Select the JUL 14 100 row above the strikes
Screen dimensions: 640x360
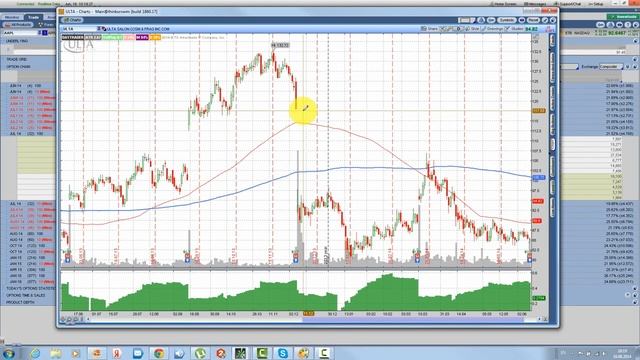click(28, 133)
